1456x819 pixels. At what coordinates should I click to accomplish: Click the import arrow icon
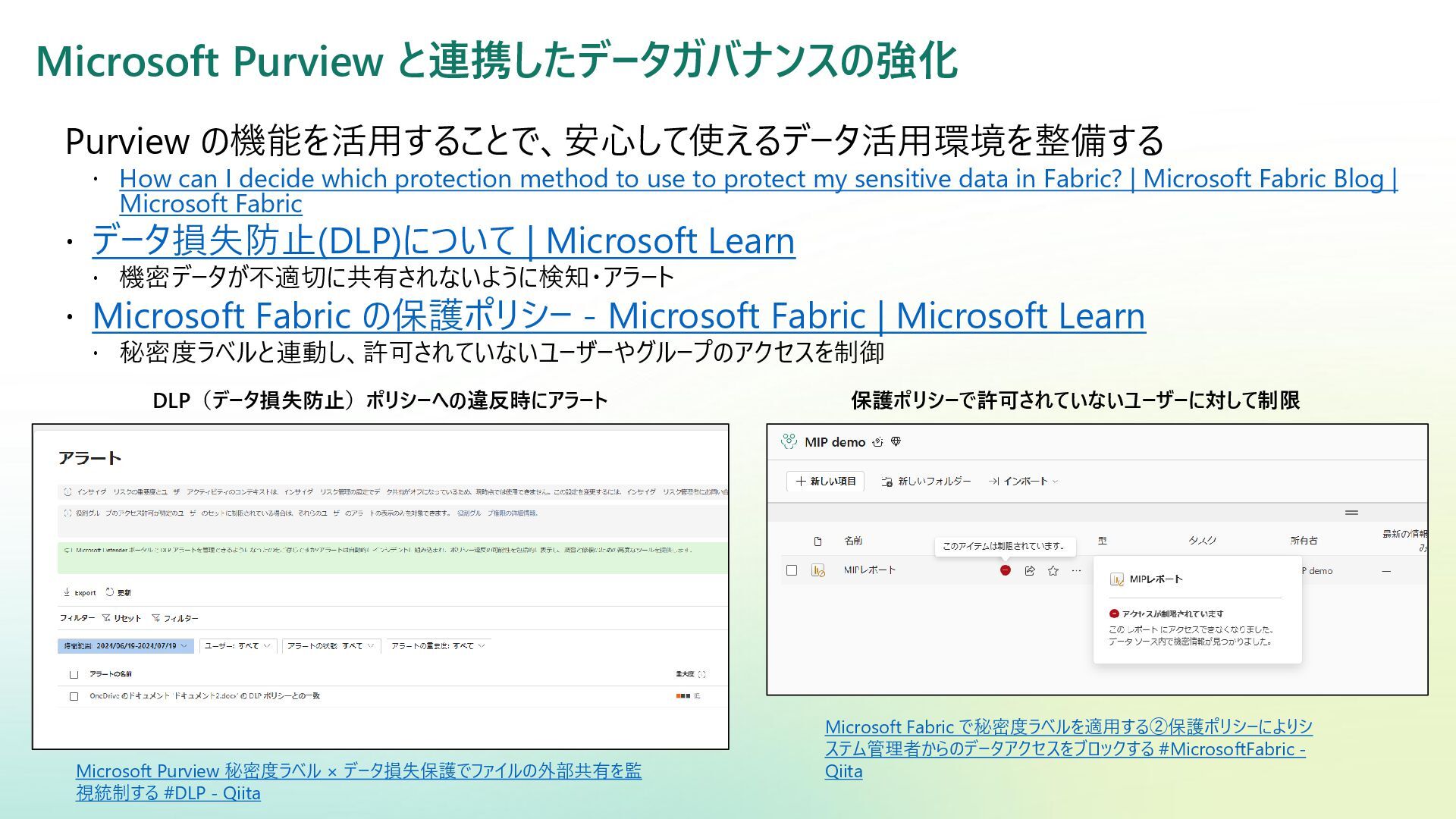(x=993, y=482)
